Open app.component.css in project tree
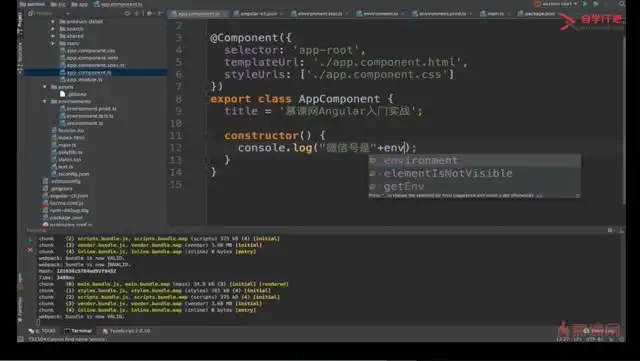The height and width of the screenshot is (361, 640). 87,51
